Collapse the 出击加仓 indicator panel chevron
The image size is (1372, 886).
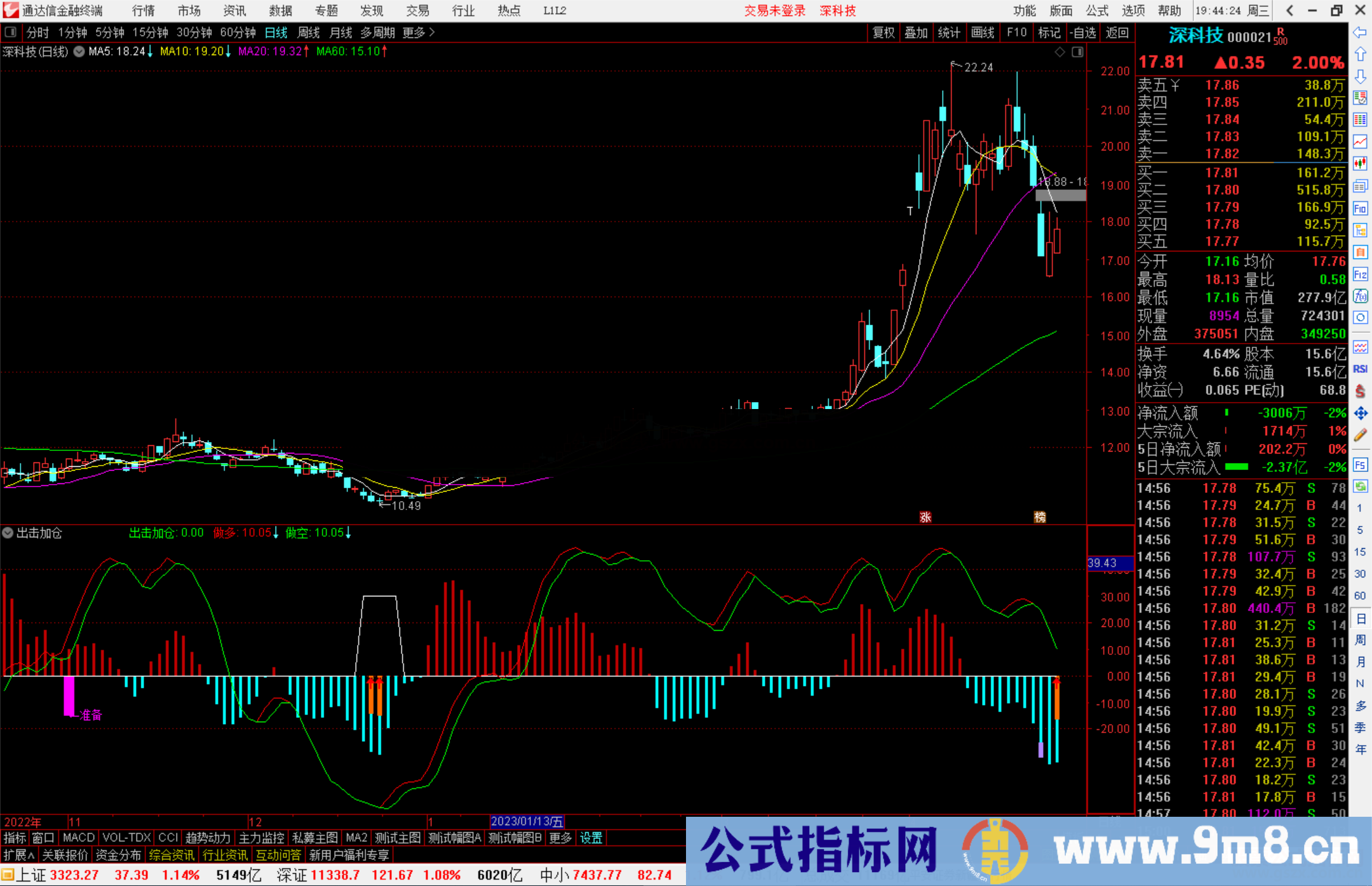coord(8,533)
